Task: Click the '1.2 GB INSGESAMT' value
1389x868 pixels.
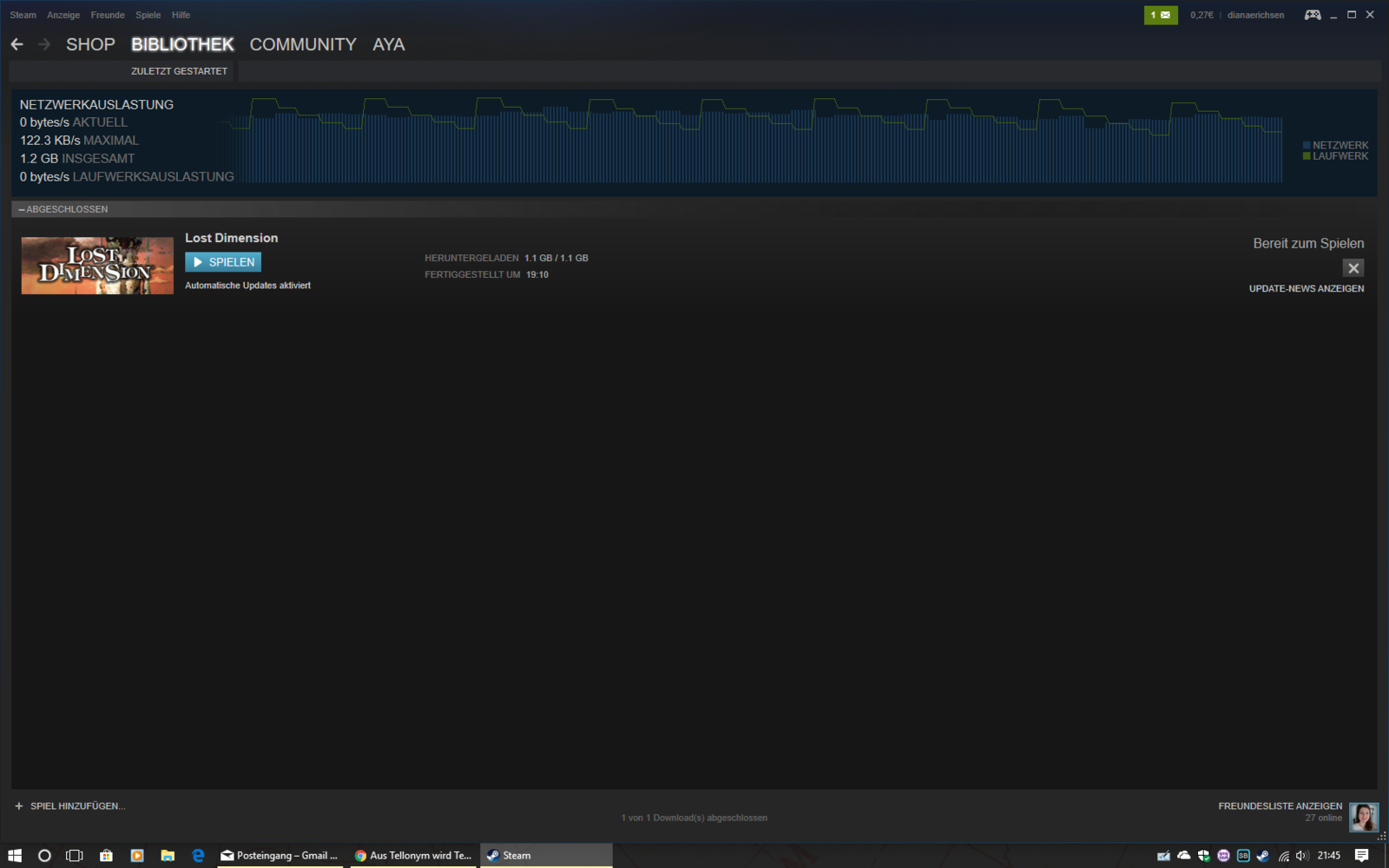Action: click(77, 159)
